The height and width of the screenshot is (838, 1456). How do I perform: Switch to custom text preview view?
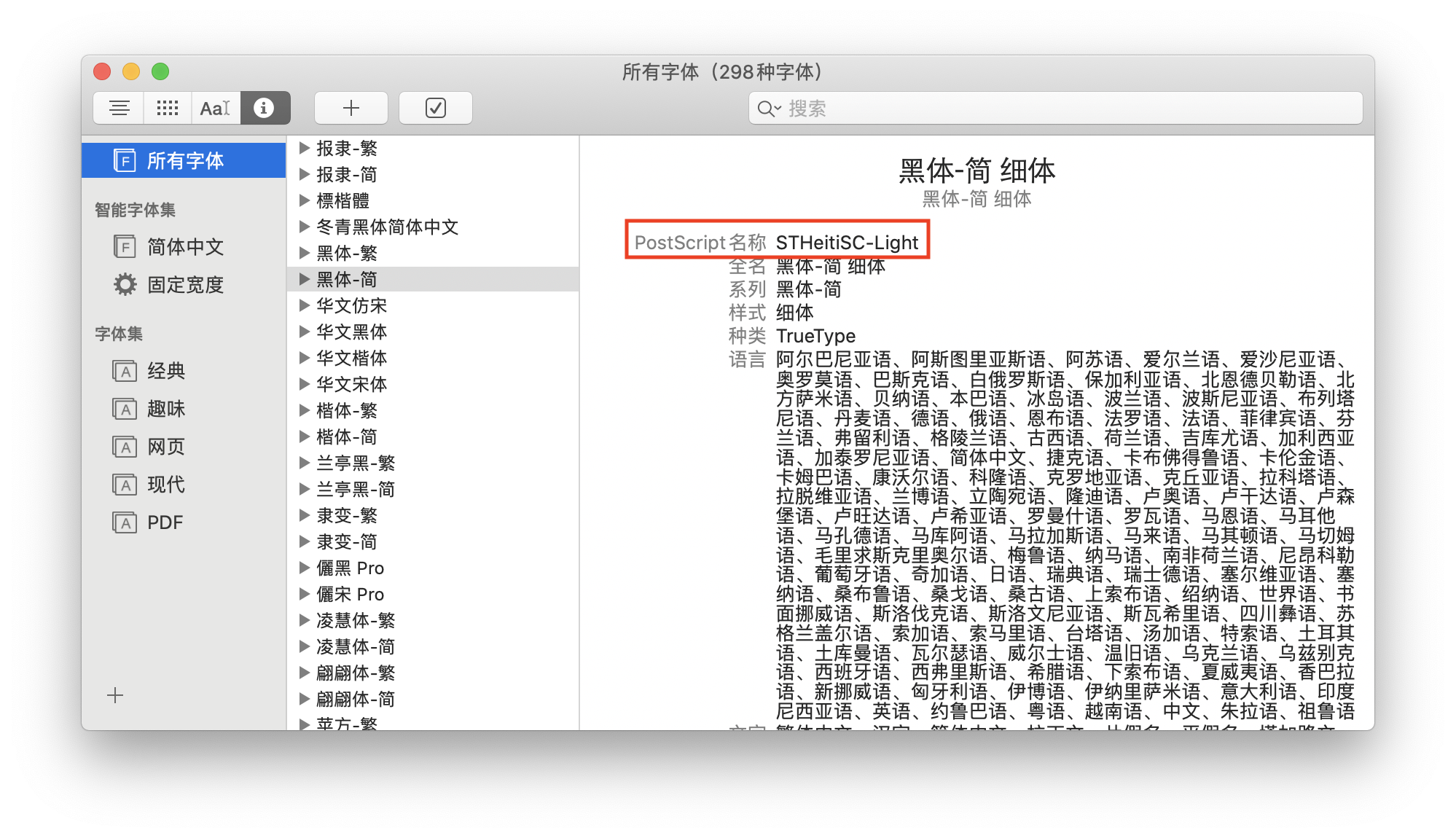click(x=216, y=108)
